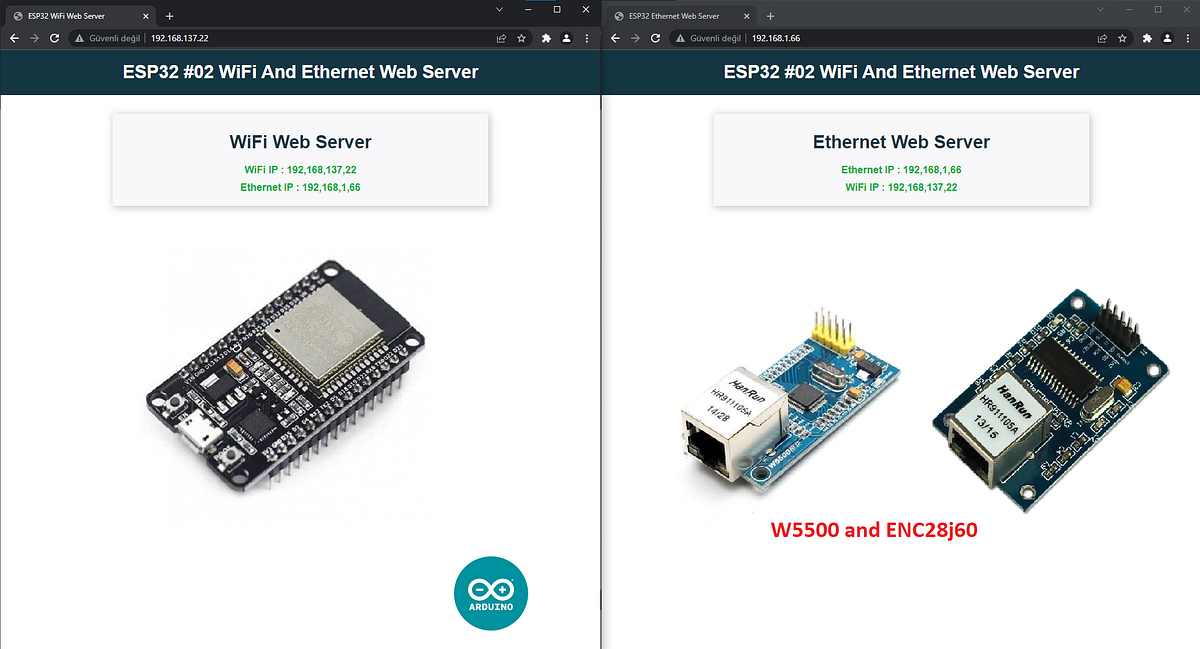The image size is (1200, 649).
Task: Reload the WiFi Web Server page
Action: click(x=54, y=37)
